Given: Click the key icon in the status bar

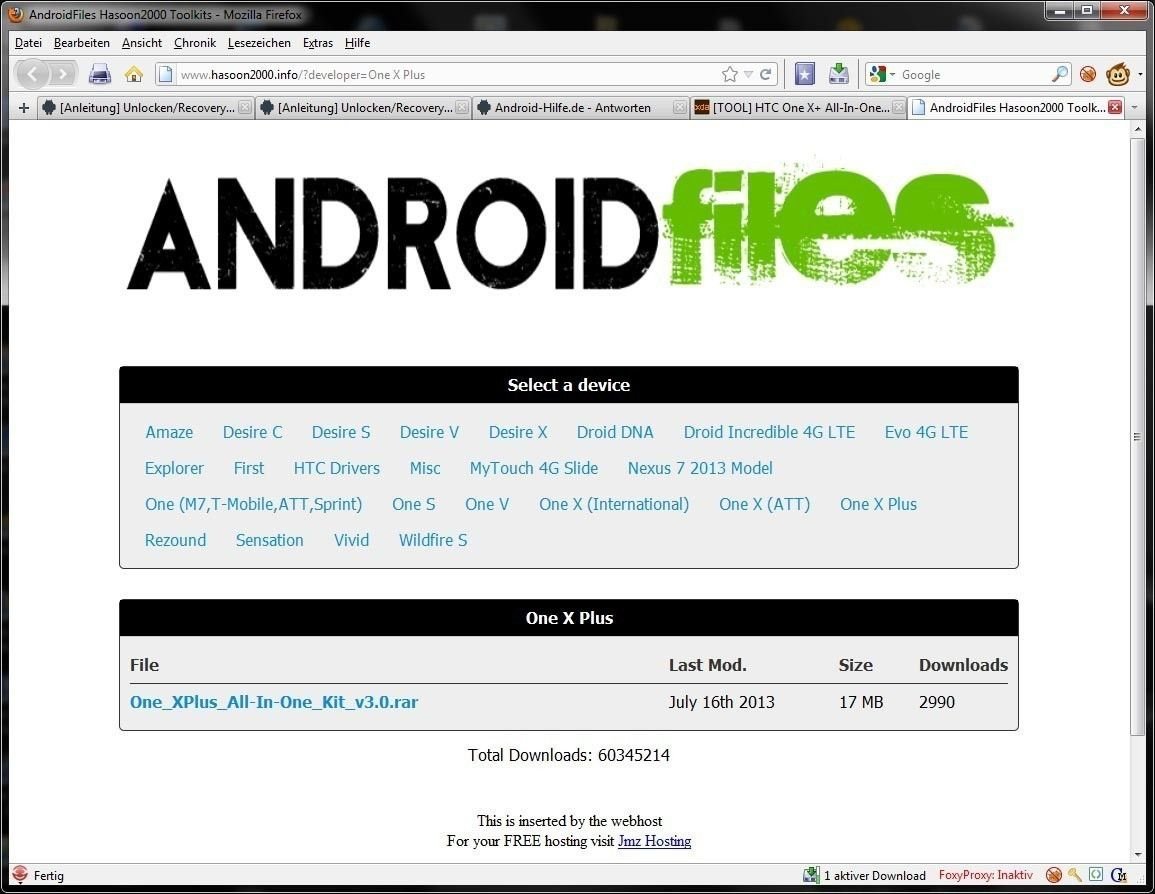Looking at the screenshot, I should tap(1075, 875).
